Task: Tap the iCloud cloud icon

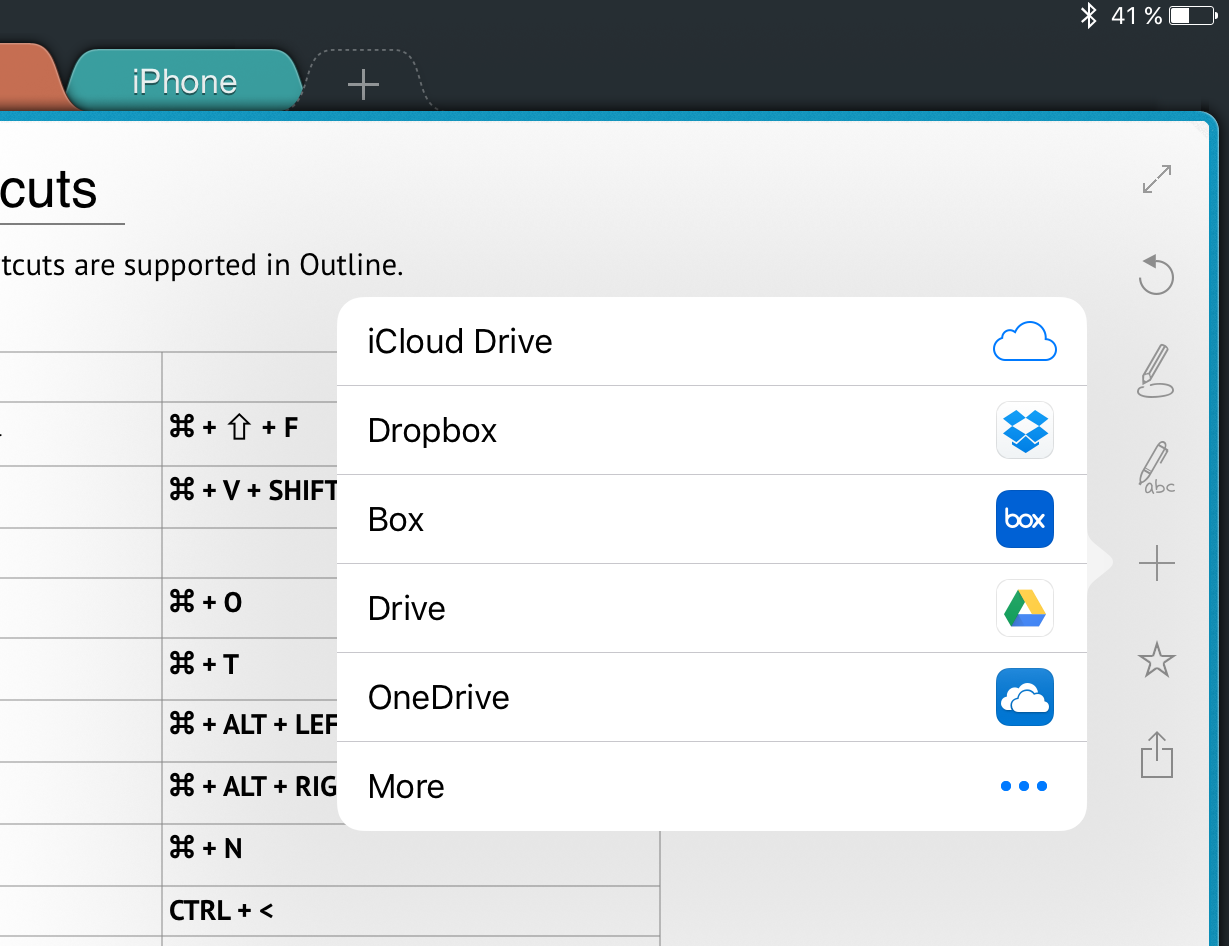Action: (1025, 341)
